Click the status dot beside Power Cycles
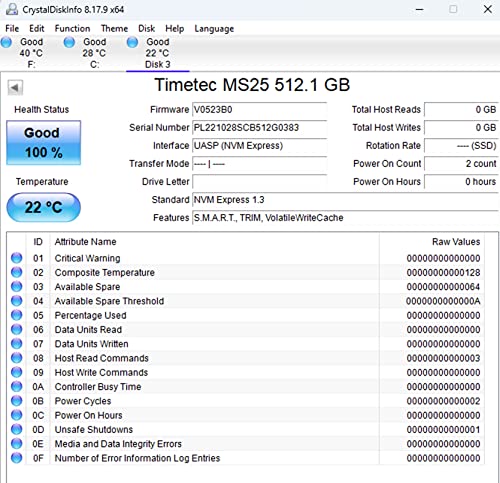 [16, 401]
